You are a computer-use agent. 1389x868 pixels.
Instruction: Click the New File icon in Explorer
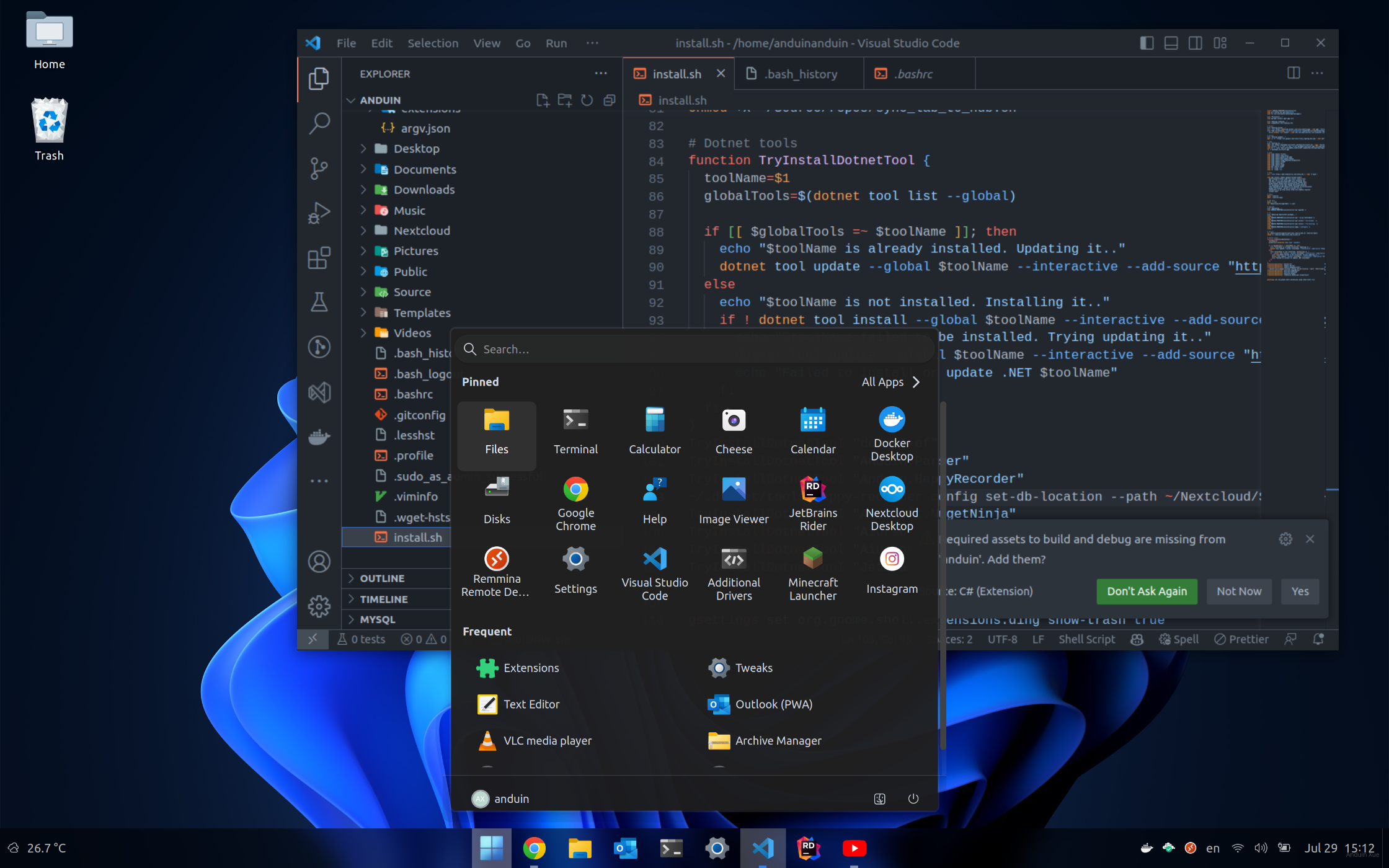click(543, 100)
